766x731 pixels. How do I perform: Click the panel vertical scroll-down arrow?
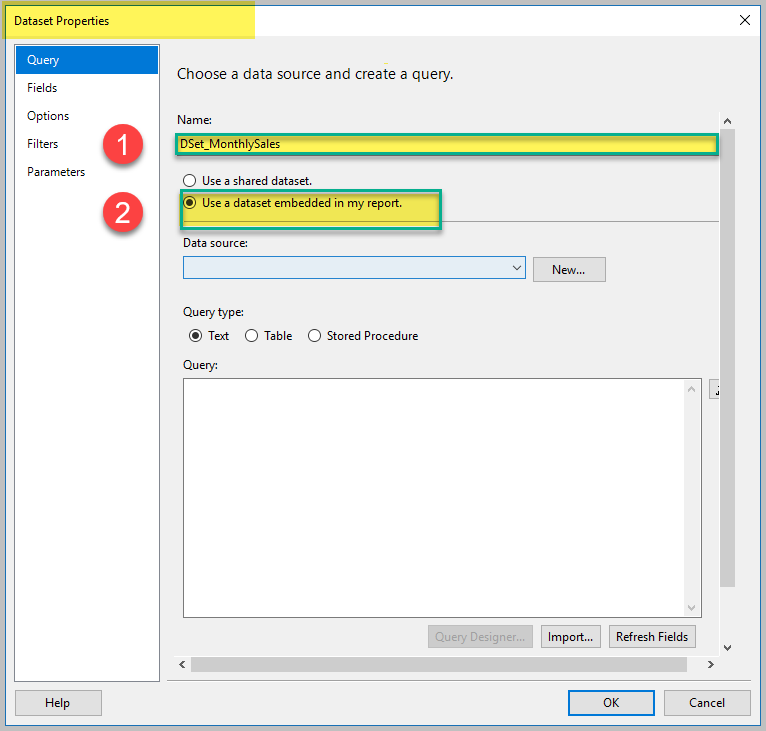pos(727,648)
